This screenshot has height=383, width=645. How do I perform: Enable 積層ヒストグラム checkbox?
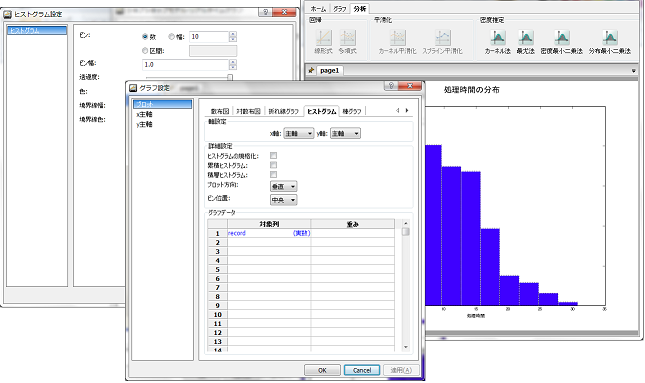[x=273, y=174]
